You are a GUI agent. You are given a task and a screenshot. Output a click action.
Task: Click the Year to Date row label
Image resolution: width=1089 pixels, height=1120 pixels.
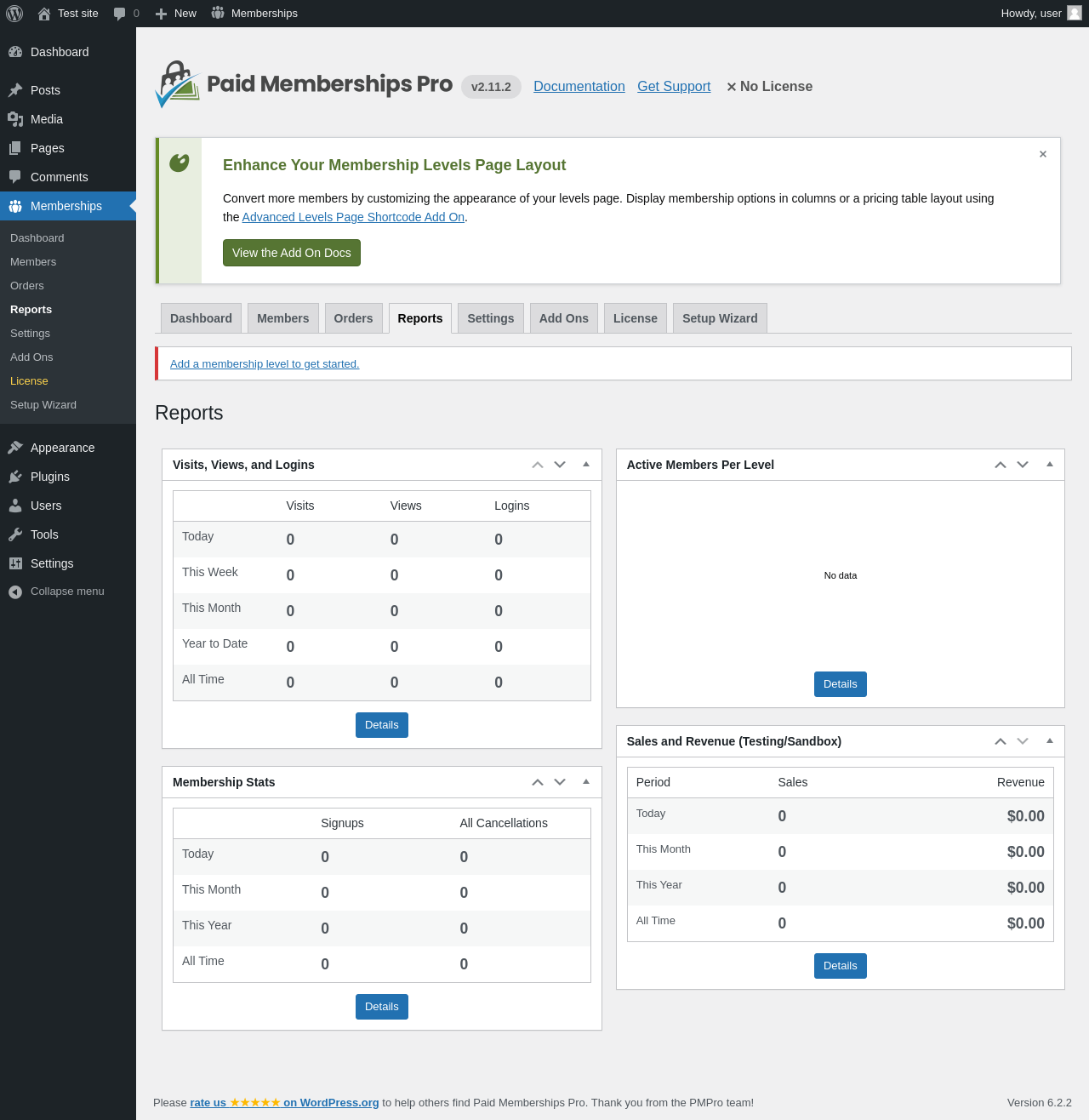tap(215, 643)
